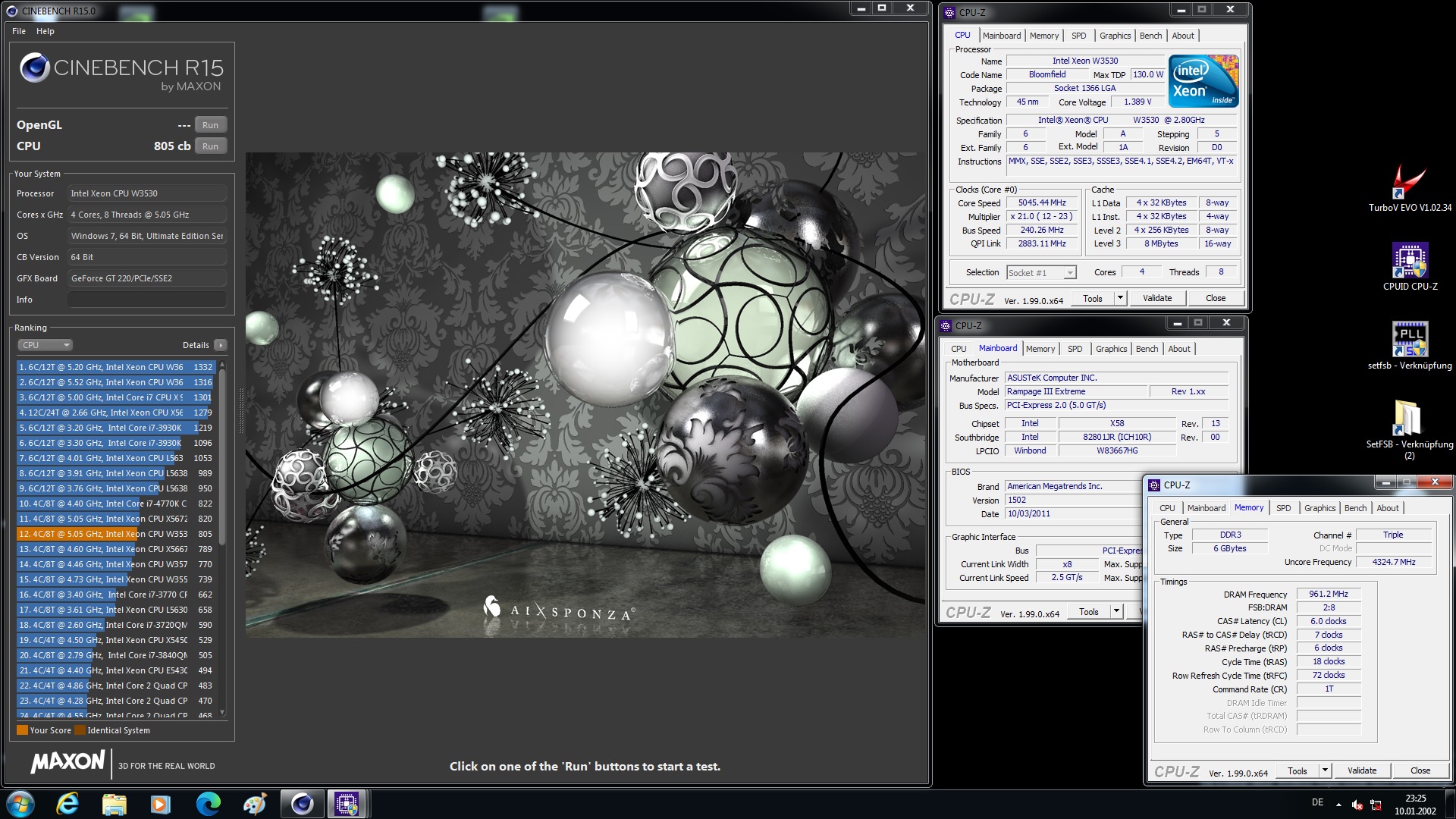Click the Processor field Intel Xeon W3530
Viewport: 1456px width, 819px height.
tap(147, 193)
